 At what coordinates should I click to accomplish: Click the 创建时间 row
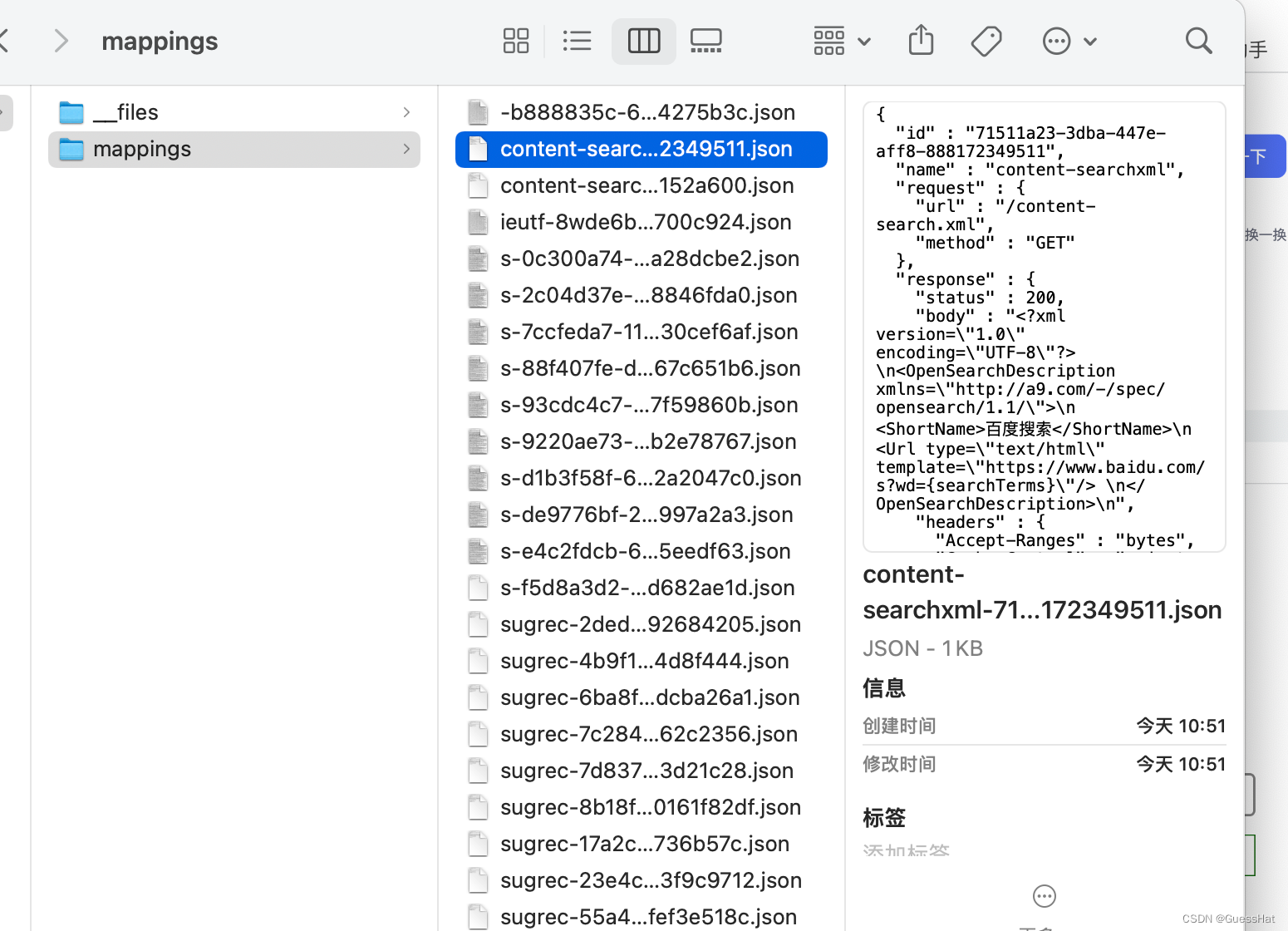1045,726
